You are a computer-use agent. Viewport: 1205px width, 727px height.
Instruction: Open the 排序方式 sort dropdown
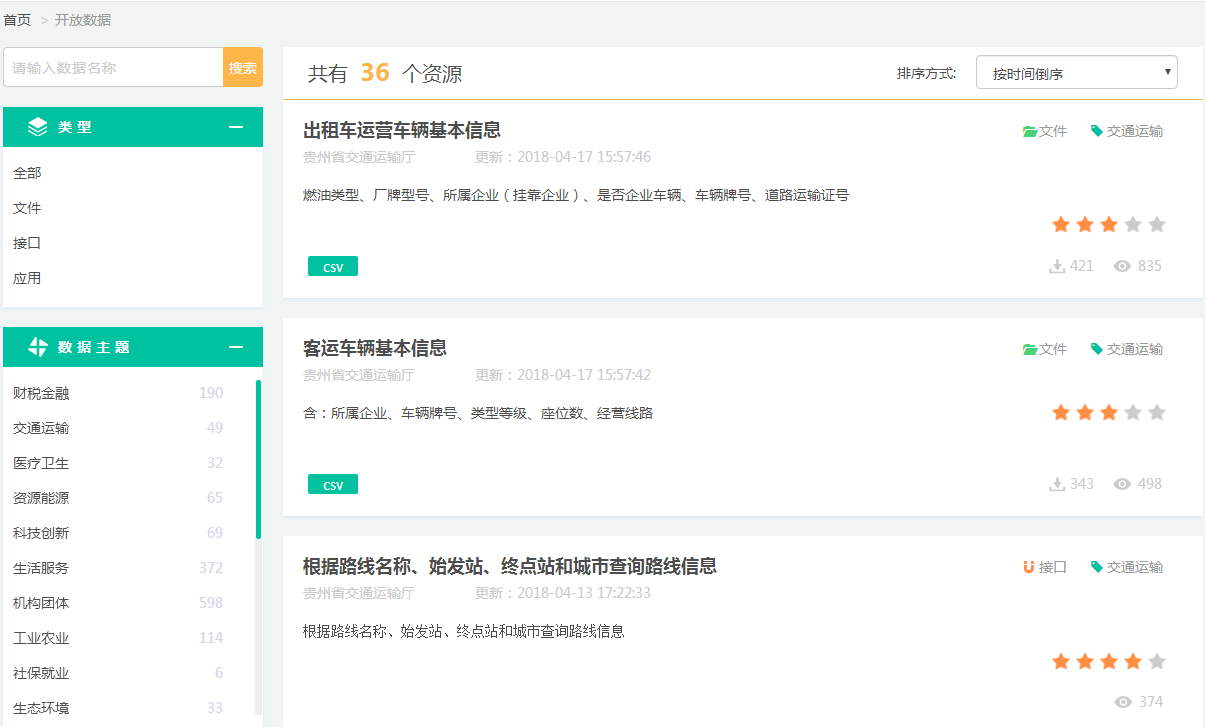[x=1076, y=73]
